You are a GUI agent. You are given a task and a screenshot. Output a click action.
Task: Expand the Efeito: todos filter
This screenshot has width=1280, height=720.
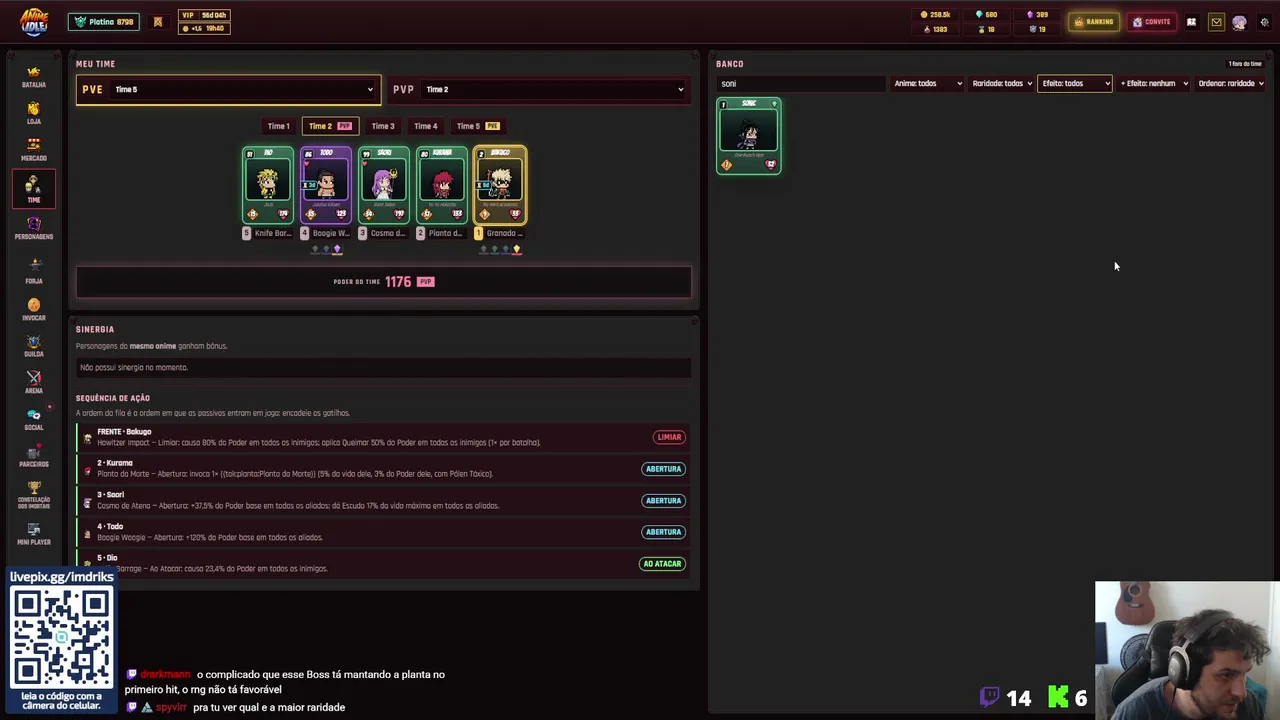(x=1075, y=83)
